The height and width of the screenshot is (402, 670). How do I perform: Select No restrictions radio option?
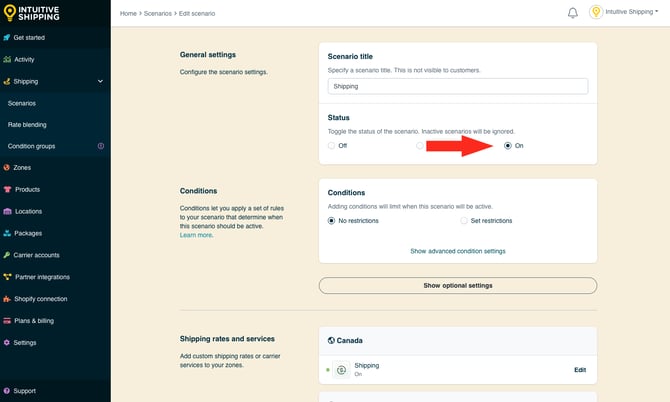click(x=332, y=220)
